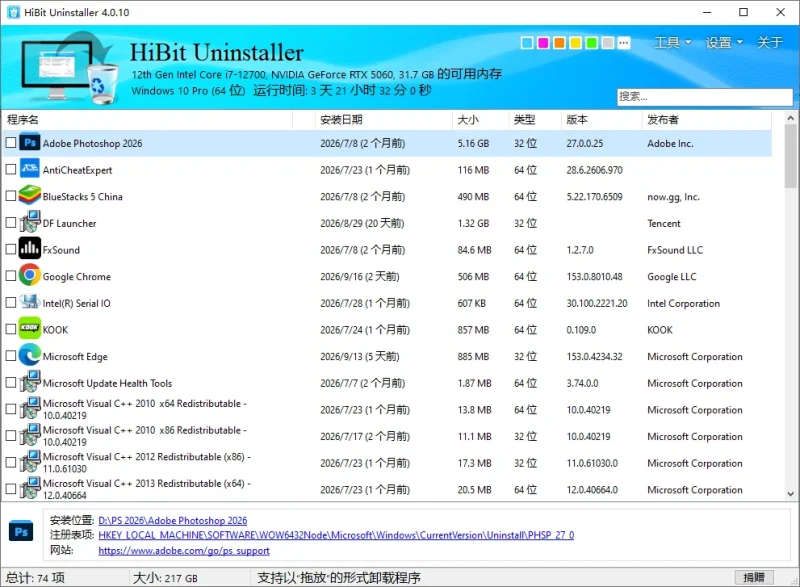Enable the KOOK checkbox
800x587 pixels.
11,329
